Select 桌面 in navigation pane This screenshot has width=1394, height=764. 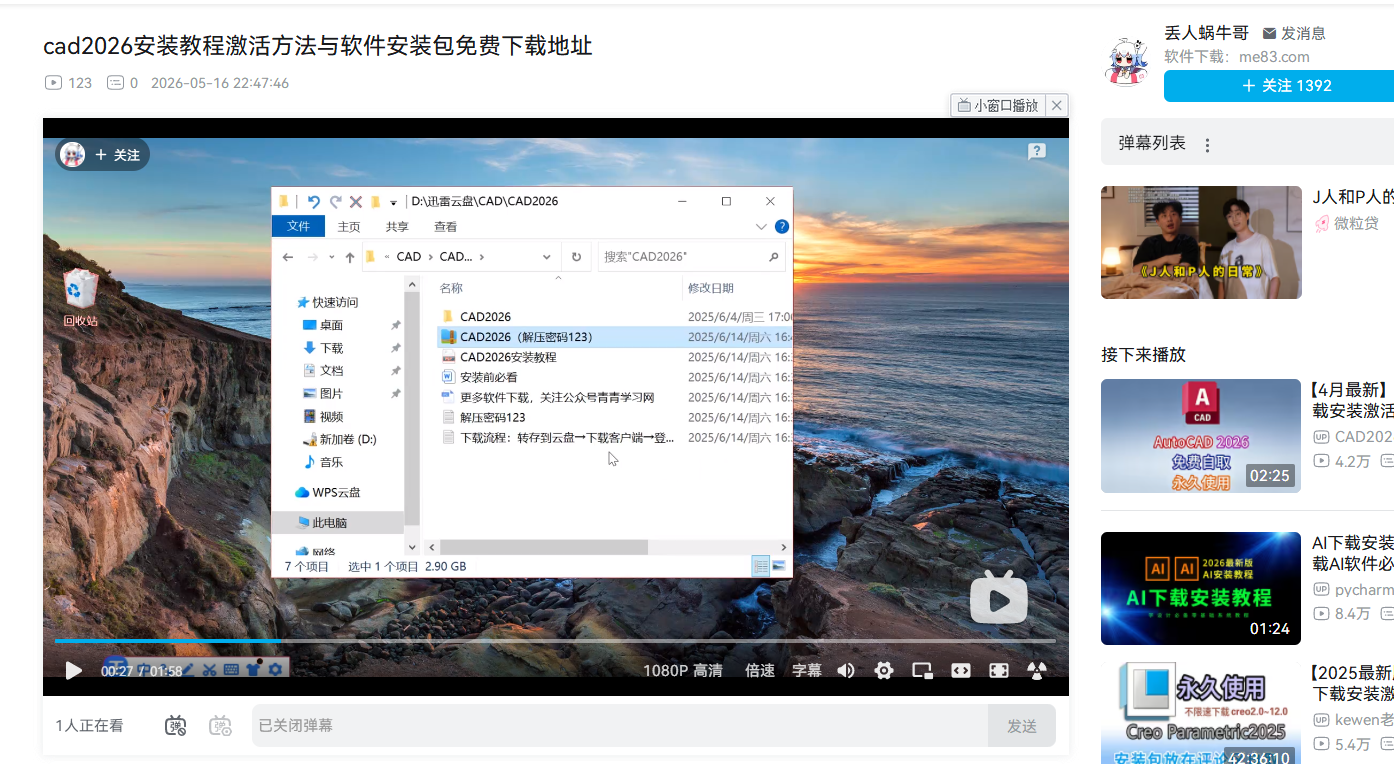[331, 325]
